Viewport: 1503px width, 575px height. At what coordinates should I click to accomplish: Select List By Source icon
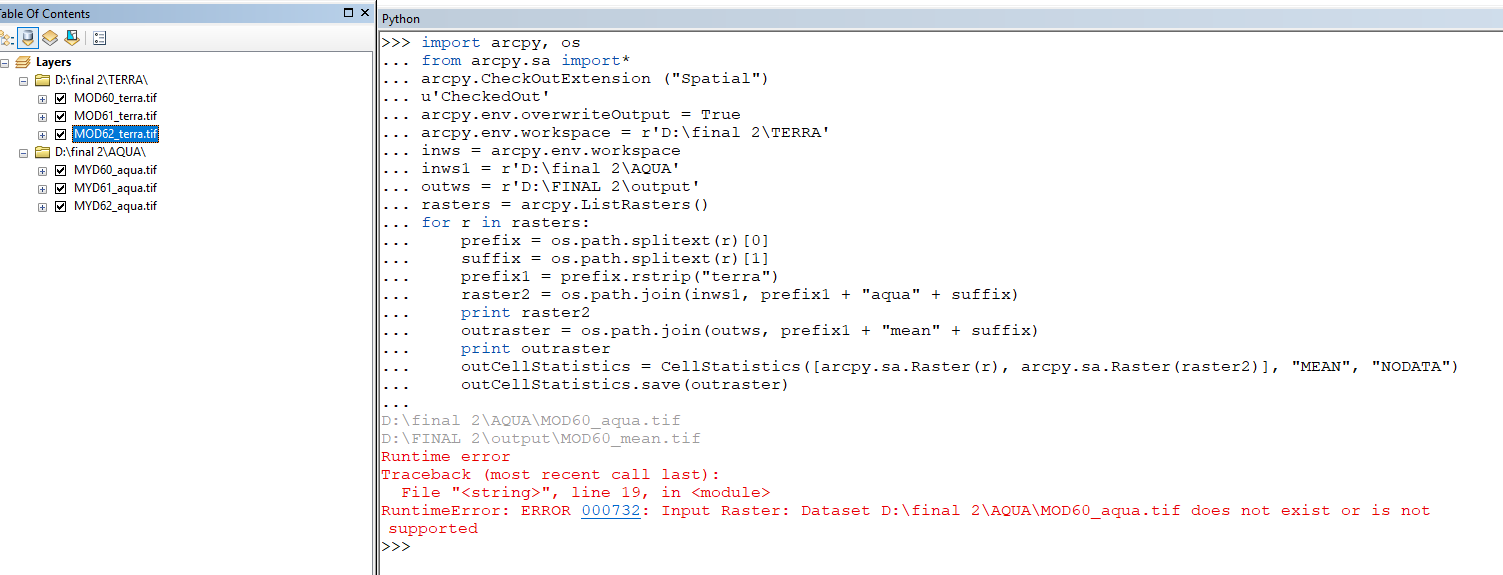(x=28, y=38)
